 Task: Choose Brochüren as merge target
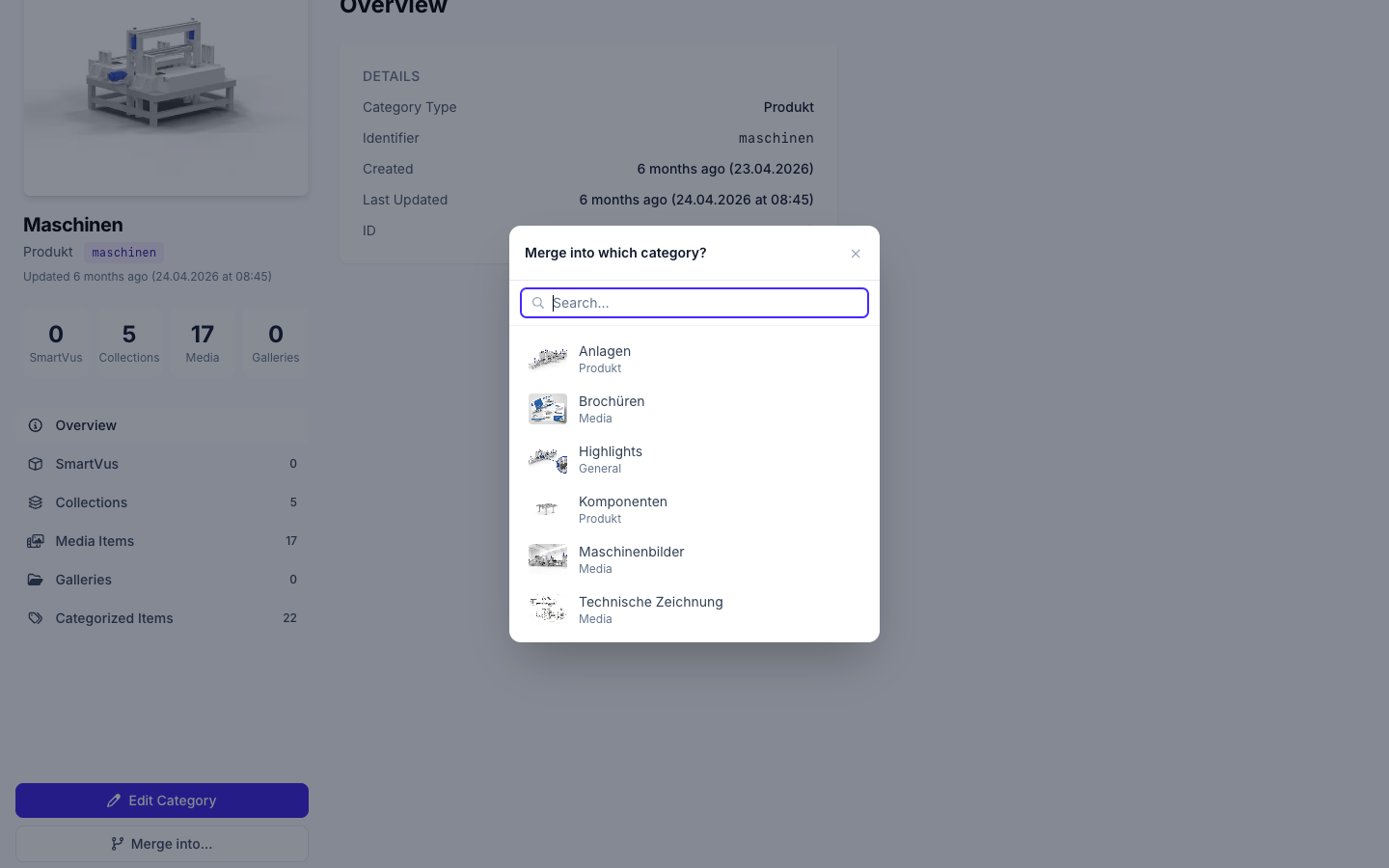click(x=694, y=409)
